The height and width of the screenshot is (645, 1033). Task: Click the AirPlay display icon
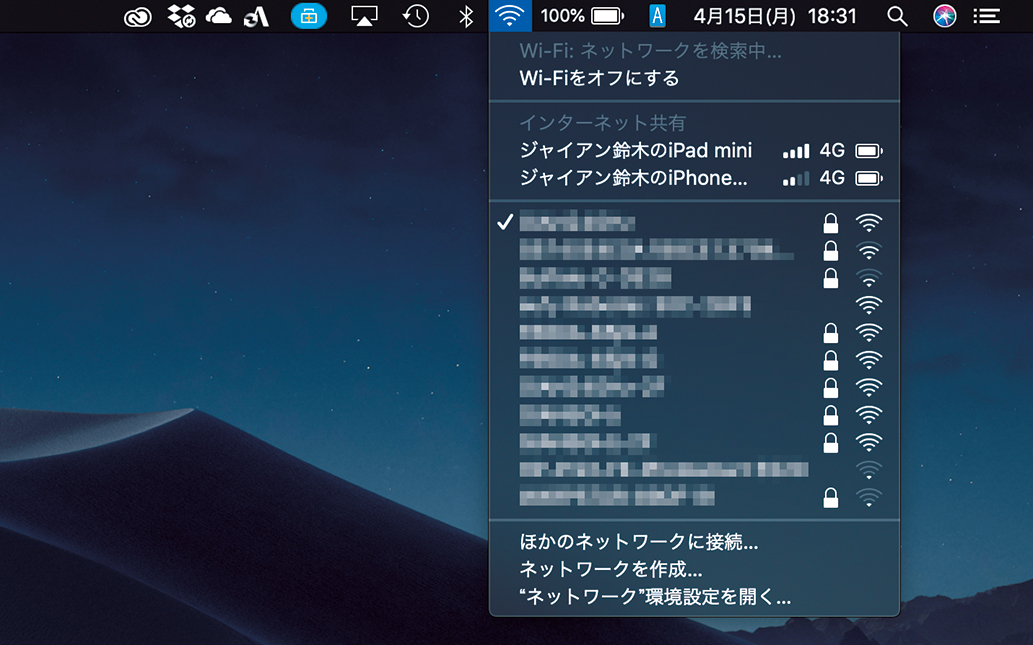click(x=365, y=16)
